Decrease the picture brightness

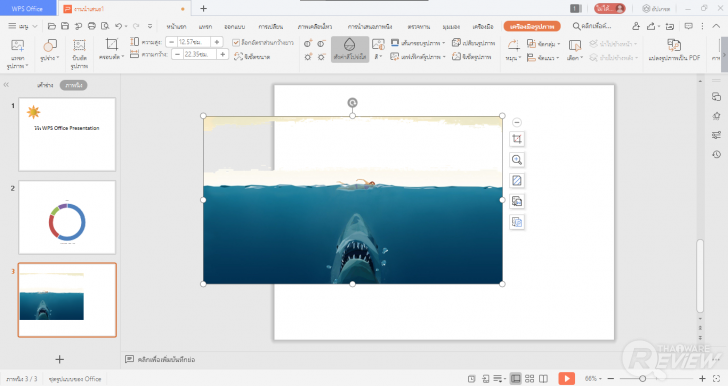321,57
